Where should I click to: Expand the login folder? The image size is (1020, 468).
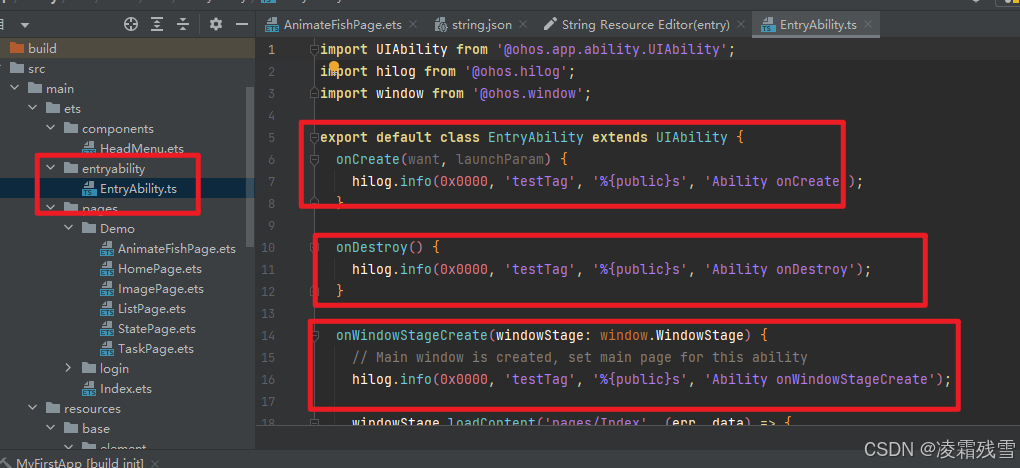[x=69, y=368]
